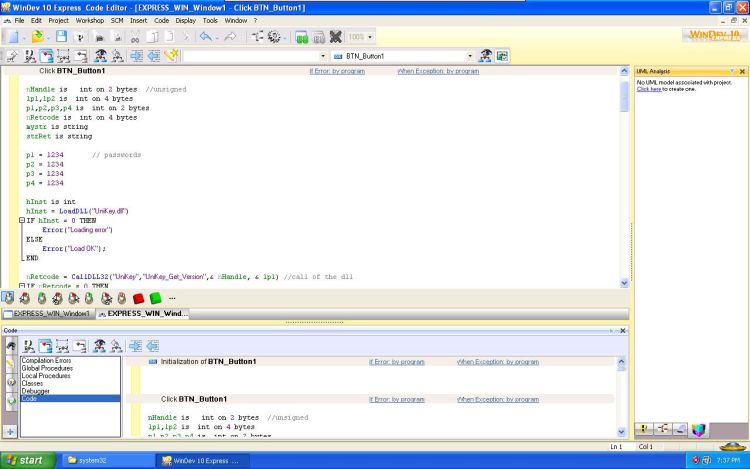Click the Redo arrow icon
The image size is (750, 469).
pyautogui.click(x=230, y=37)
